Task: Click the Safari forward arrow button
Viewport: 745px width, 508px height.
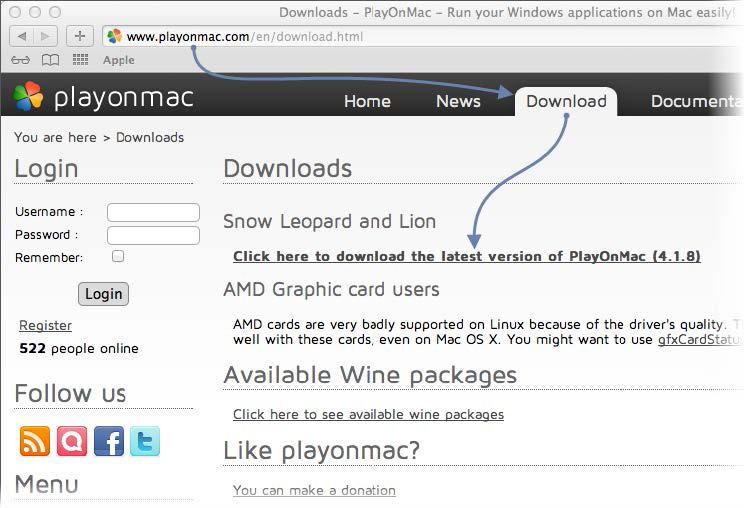Action: (x=46, y=36)
